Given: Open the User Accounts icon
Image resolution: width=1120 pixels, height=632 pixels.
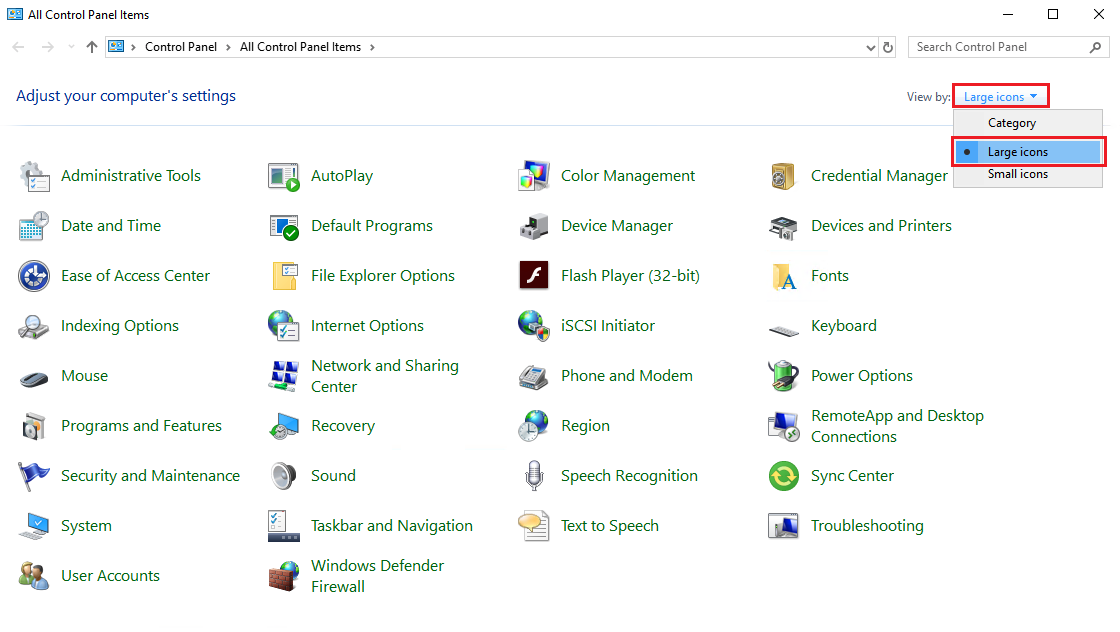Looking at the screenshot, I should coord(34,576).
